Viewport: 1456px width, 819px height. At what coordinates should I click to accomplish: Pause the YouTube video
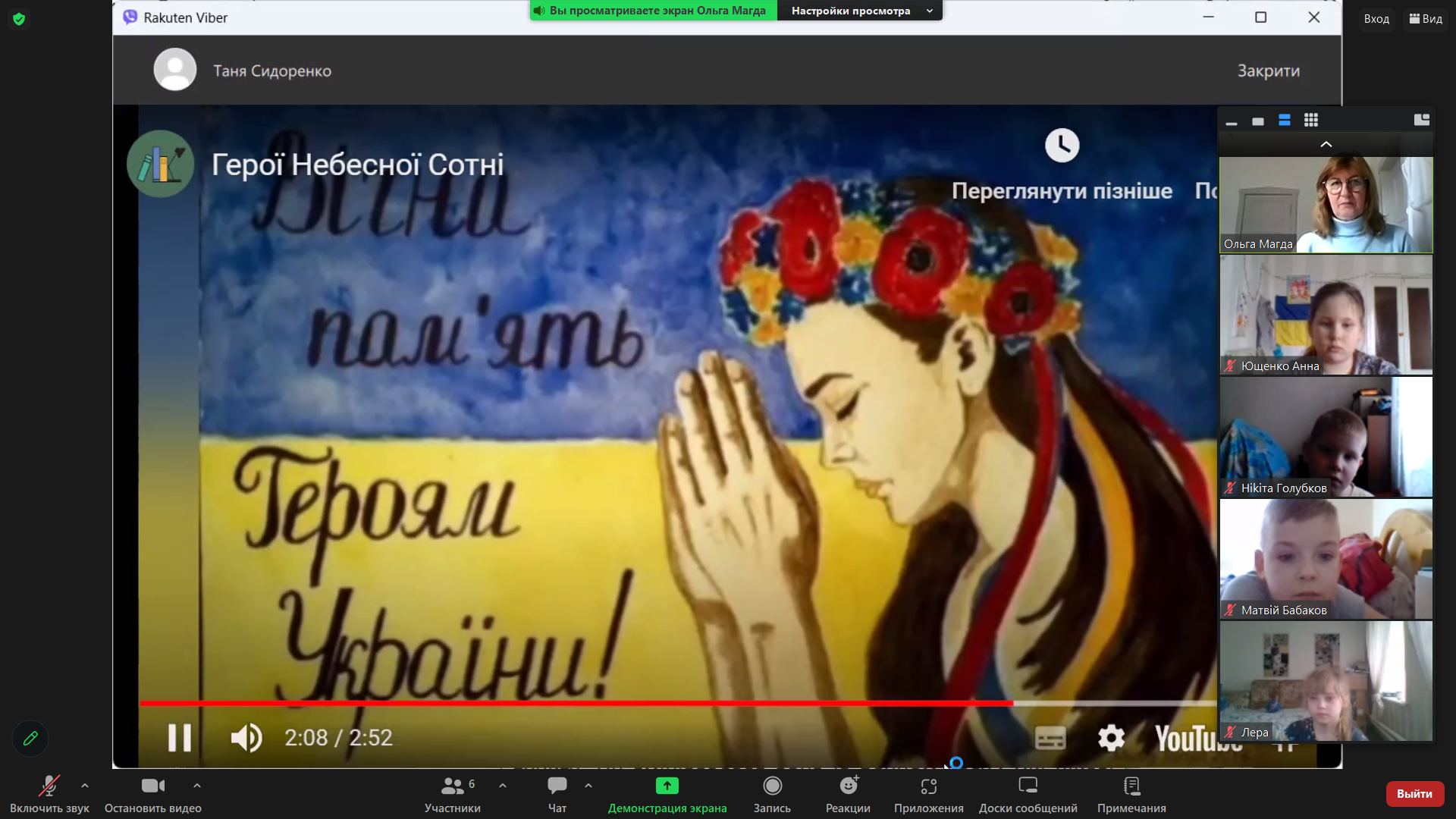[x=180, y=737]
